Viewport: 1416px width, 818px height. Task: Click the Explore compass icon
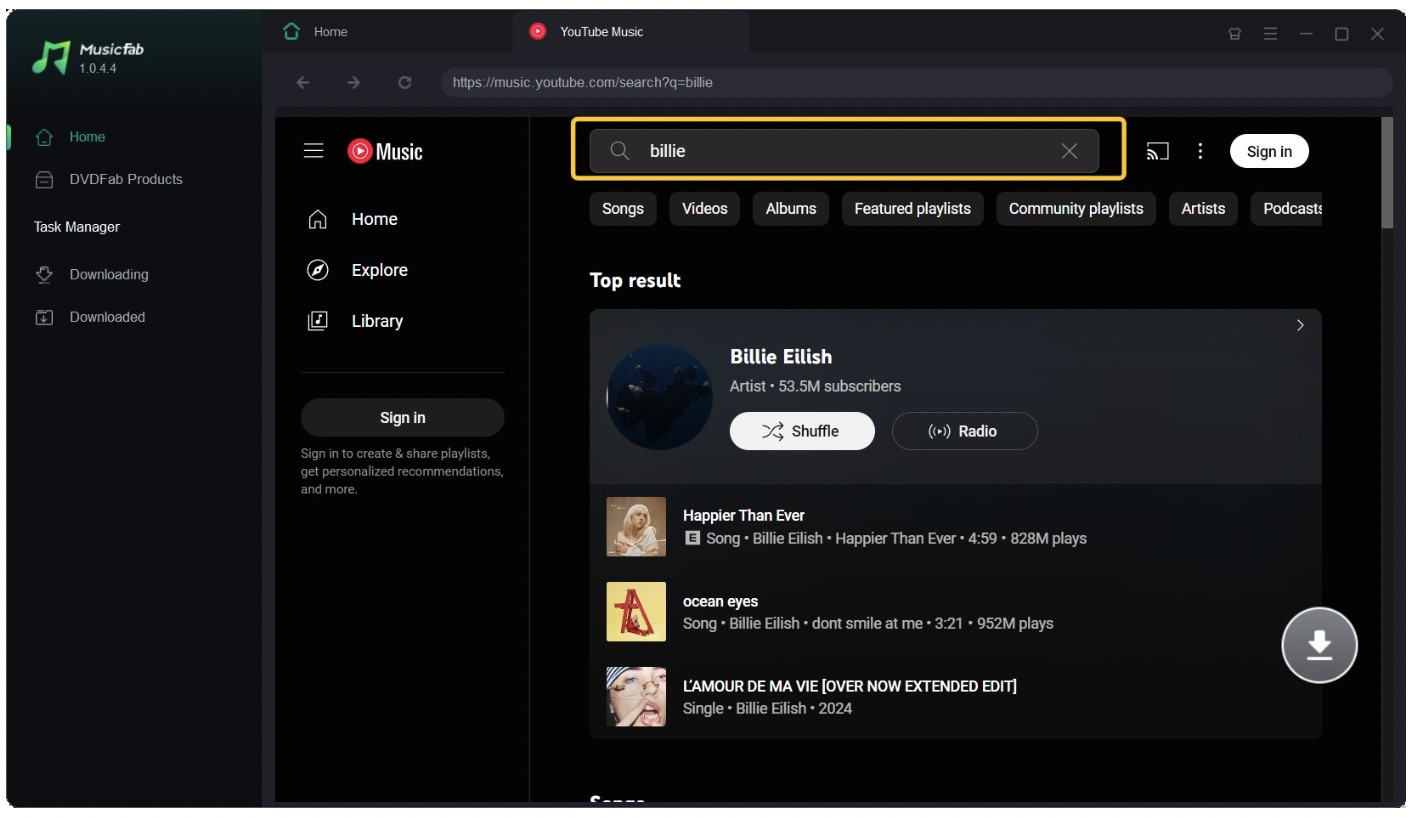pos(318,270)
